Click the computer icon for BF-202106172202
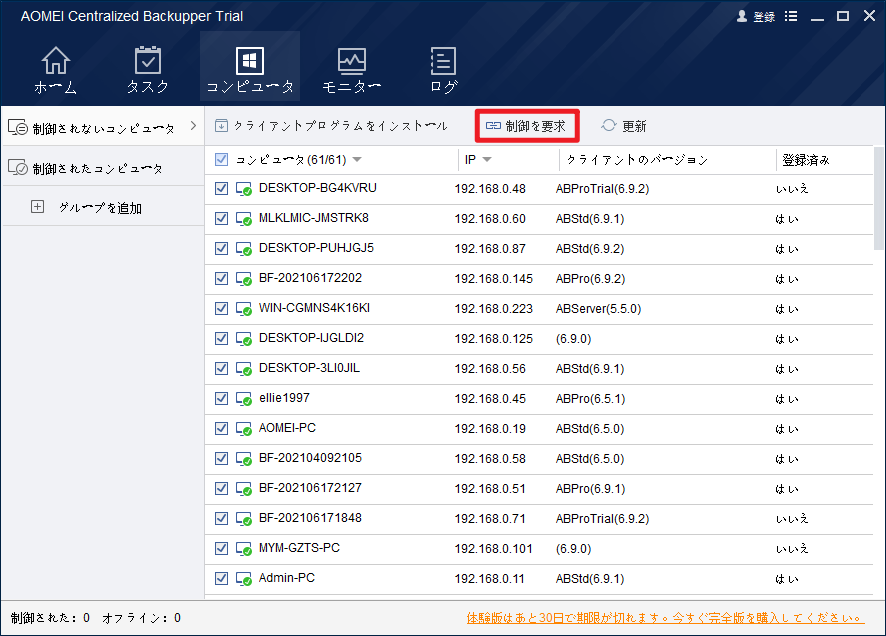This screenshot has height=636, width=886. 244,278
